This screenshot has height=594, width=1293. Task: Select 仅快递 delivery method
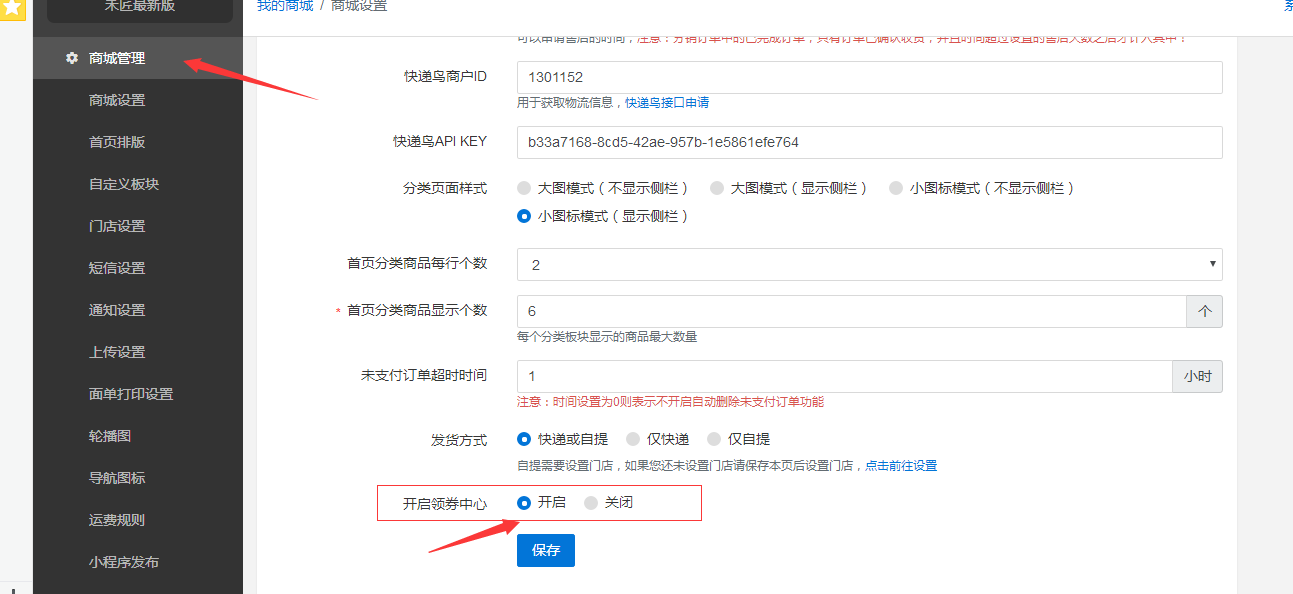[x=633, y=439]
